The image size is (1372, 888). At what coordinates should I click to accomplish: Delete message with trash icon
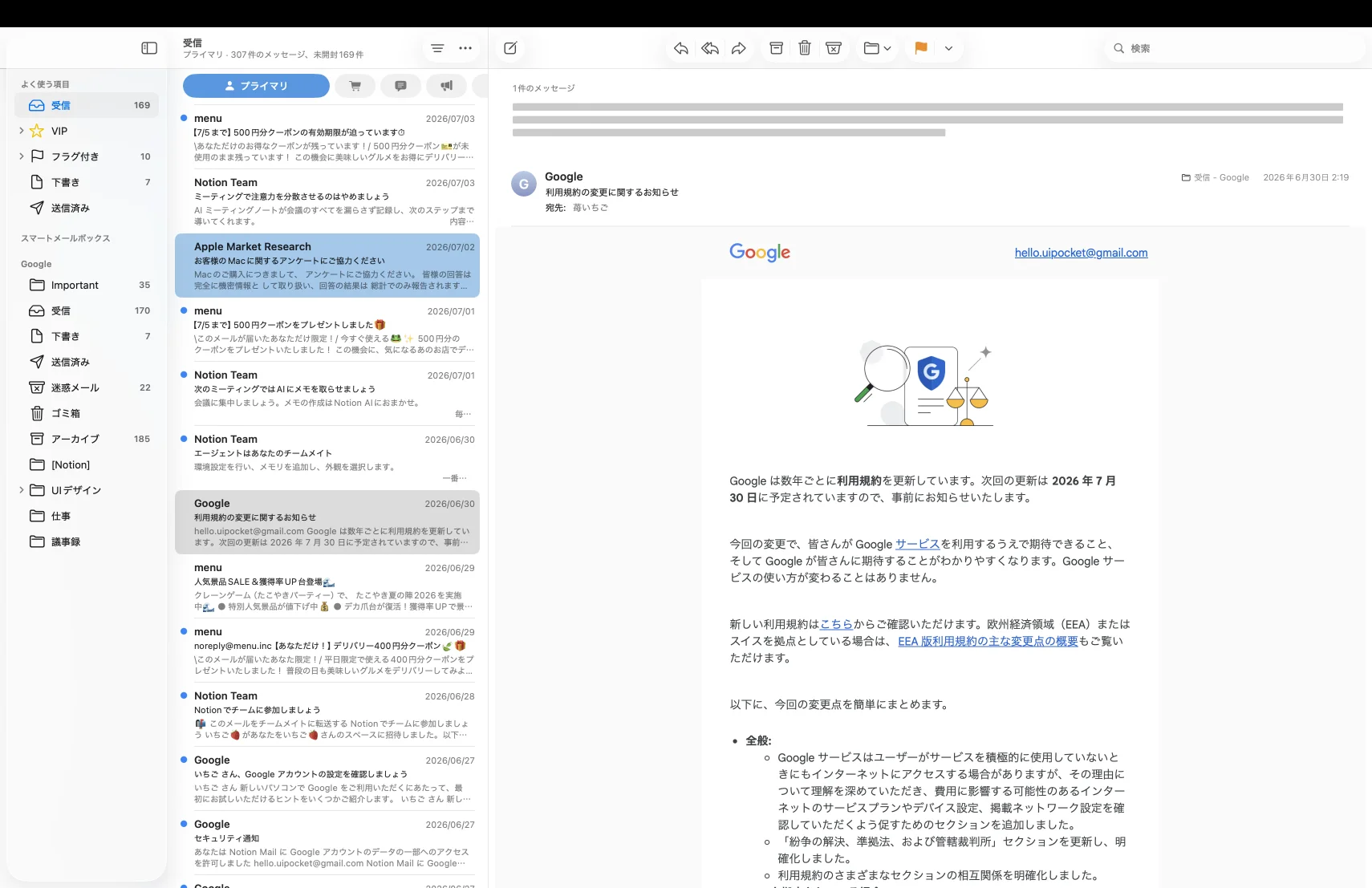click(805, 48)
